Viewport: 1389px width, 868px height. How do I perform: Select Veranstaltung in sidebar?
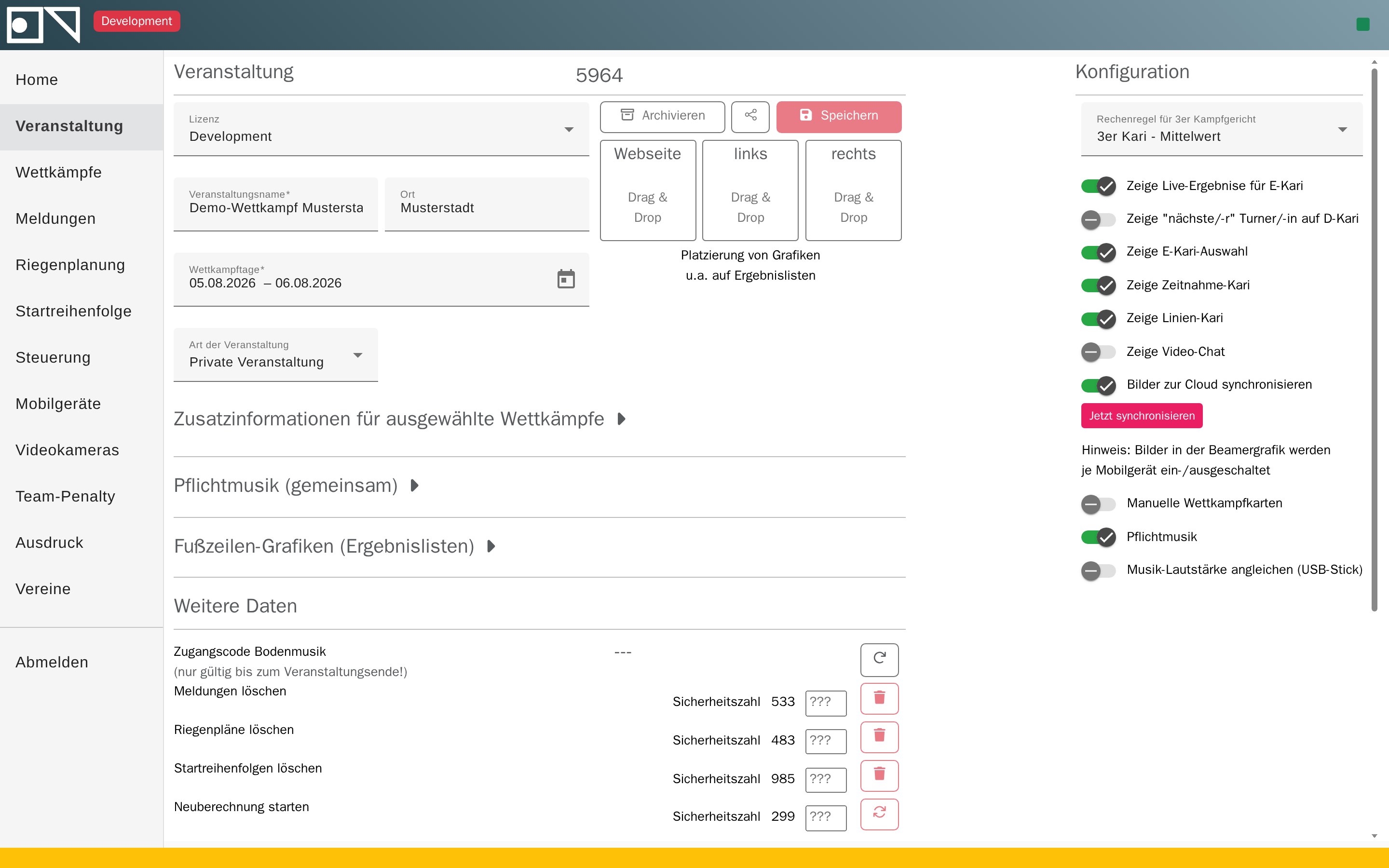coord(82,126)
